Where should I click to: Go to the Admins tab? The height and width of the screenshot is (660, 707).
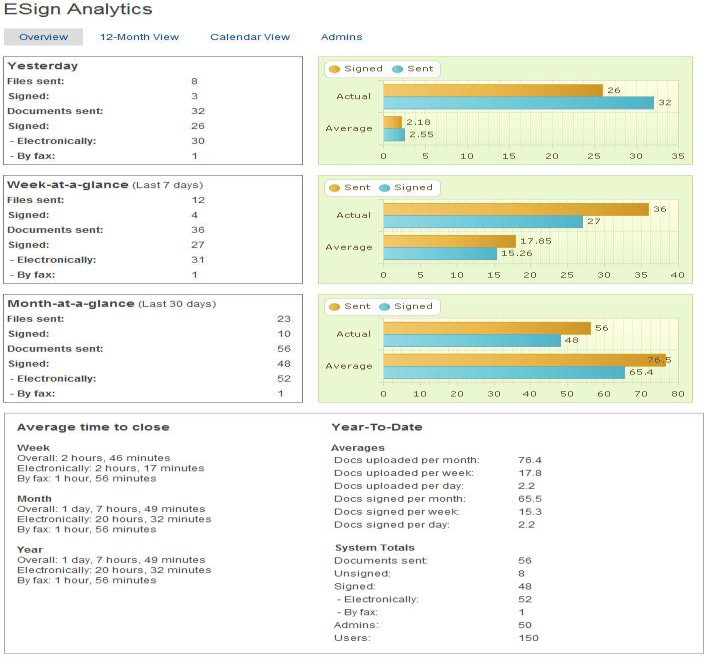(x=341, y=37)
